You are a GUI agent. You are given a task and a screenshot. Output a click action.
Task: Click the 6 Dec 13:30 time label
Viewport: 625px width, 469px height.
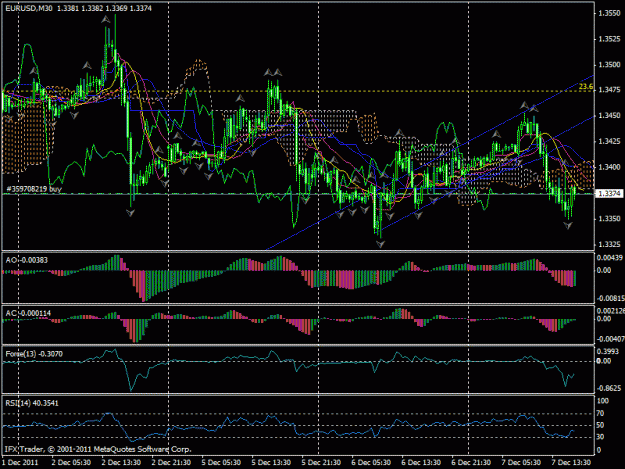[x=421, y=463]
